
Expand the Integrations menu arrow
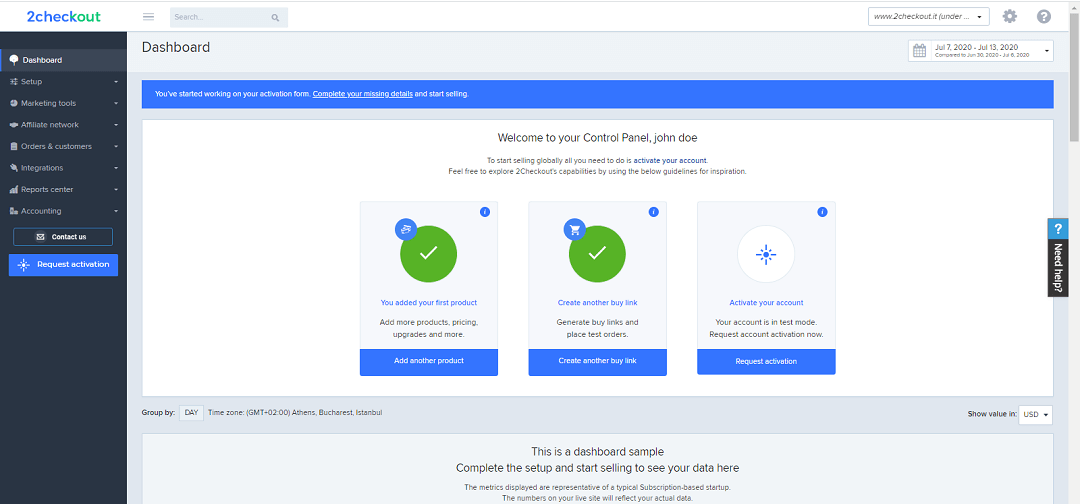[116, 168]
